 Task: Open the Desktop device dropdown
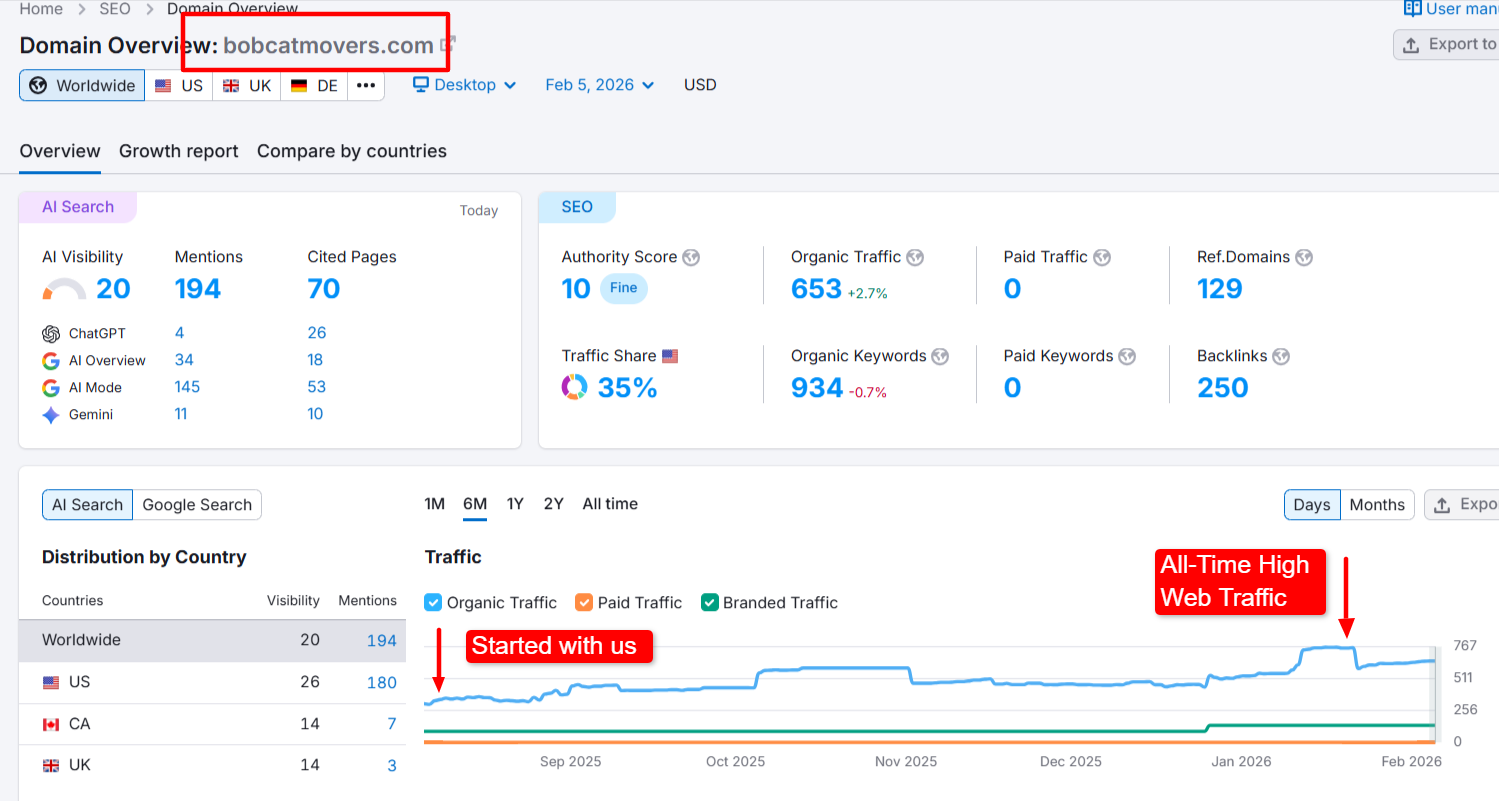(x=465, y=85)
